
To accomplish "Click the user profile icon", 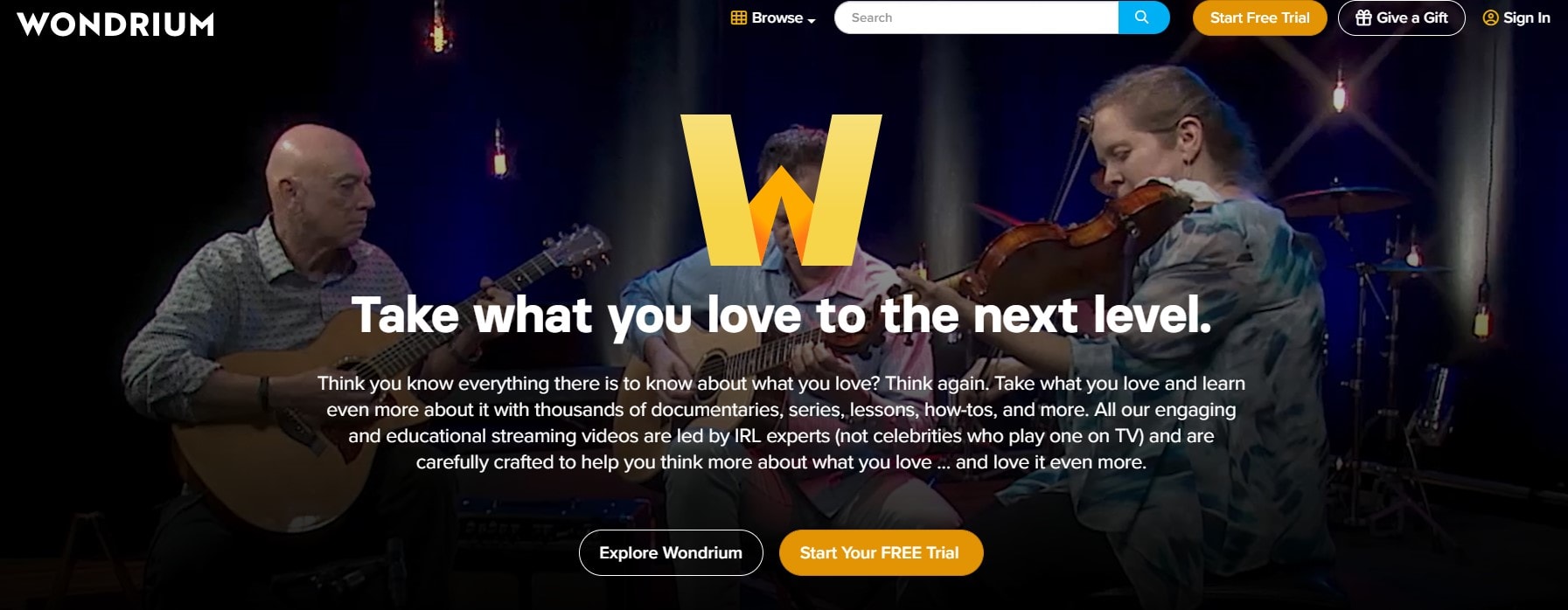I will (1490, 17).
